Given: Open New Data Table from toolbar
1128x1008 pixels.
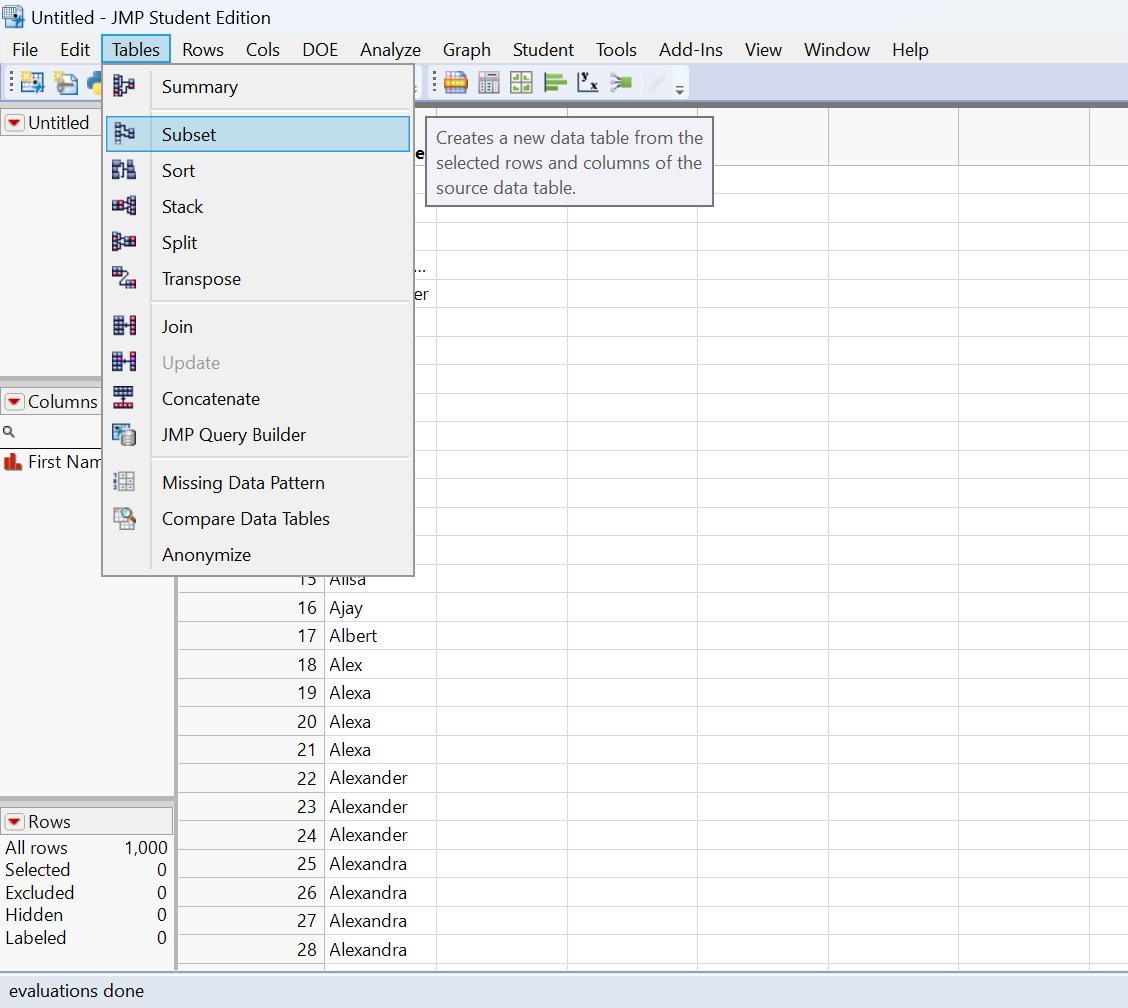Looking at the screenshot, I should tap(32, 83).
